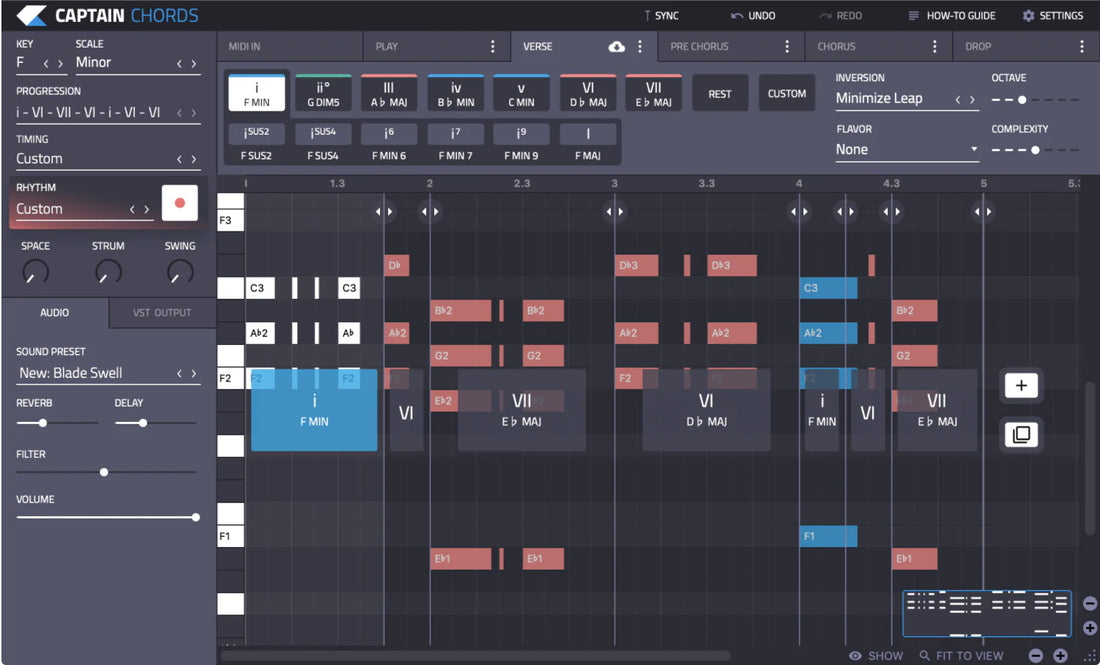Open the How-To Guide

(951, 15)
